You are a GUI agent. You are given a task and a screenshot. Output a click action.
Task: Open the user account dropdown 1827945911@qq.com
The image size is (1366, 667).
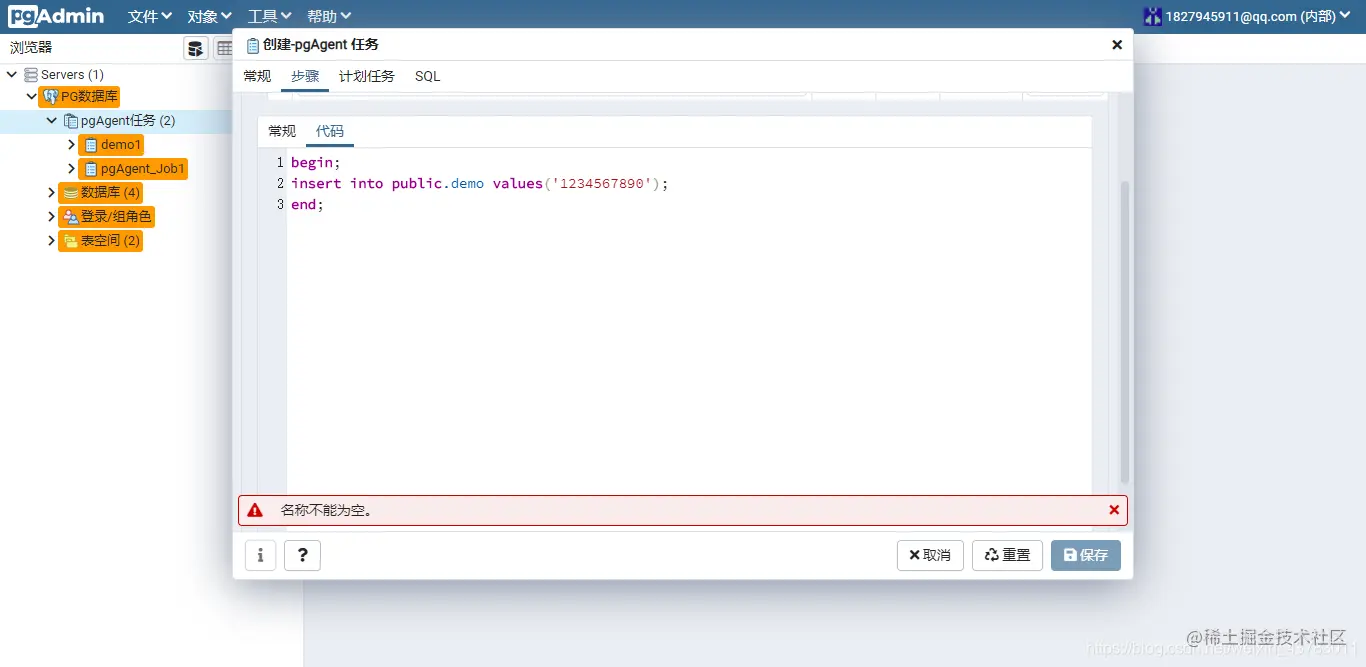1257,16
